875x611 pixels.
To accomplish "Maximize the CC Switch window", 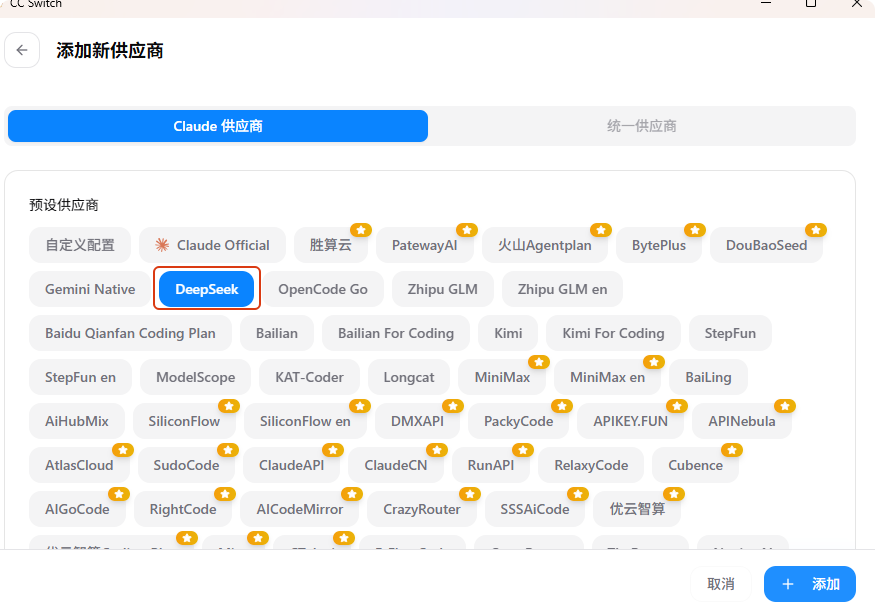I will [x=811, y=3].
